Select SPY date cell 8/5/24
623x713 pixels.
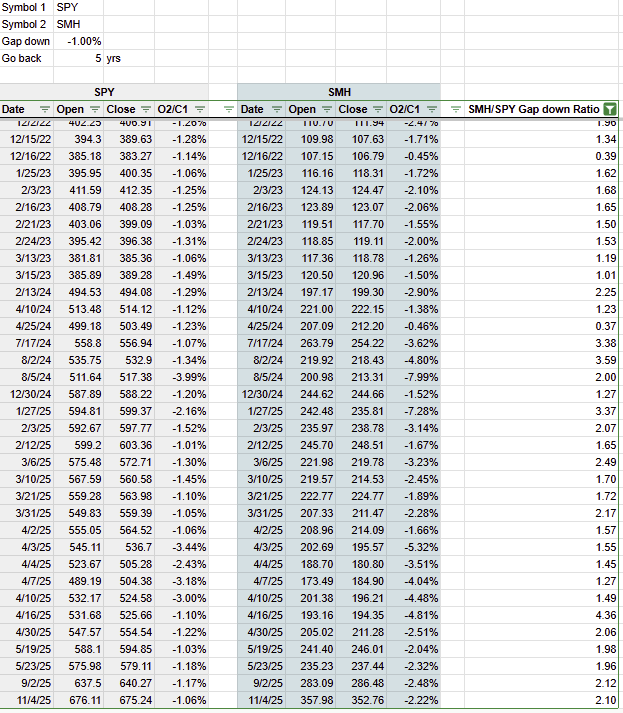[27, 377]
